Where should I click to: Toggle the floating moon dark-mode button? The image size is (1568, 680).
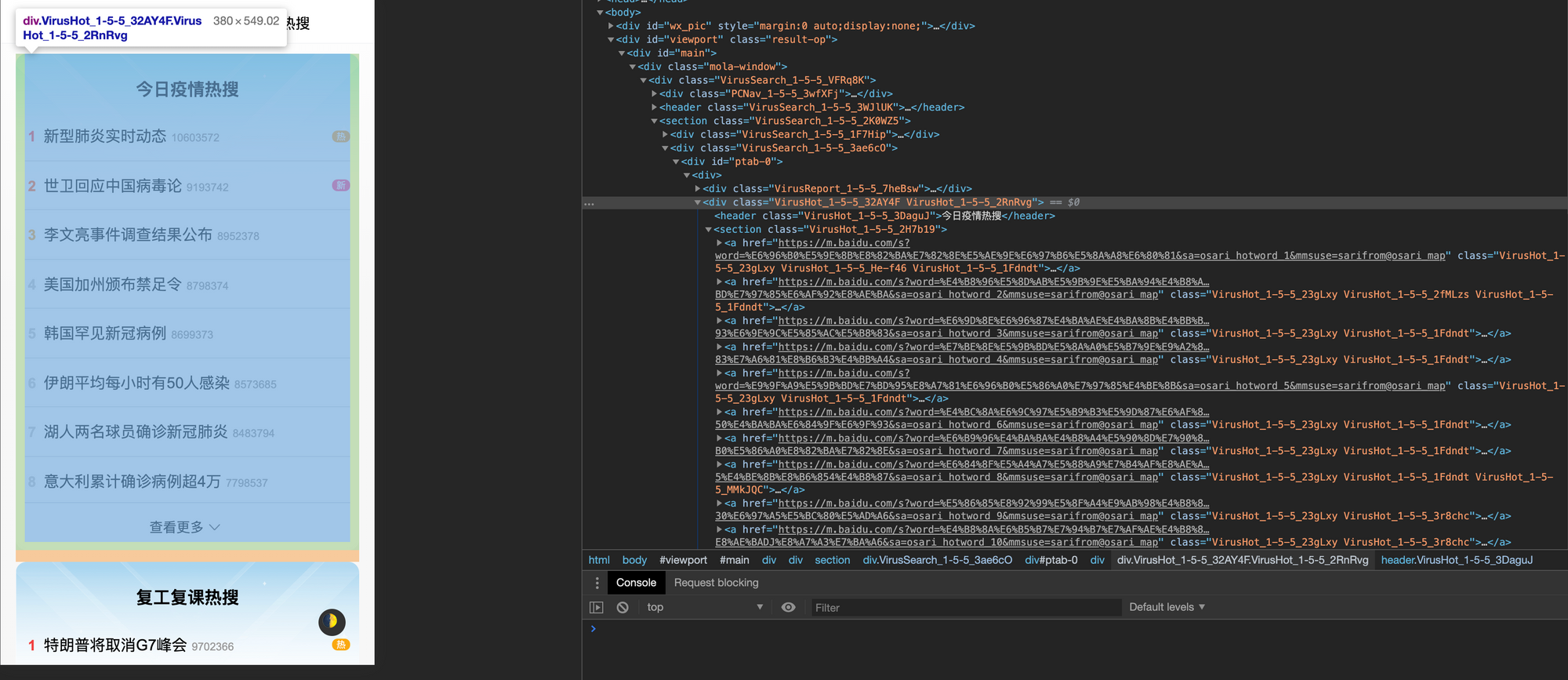[x=332, y=622]
